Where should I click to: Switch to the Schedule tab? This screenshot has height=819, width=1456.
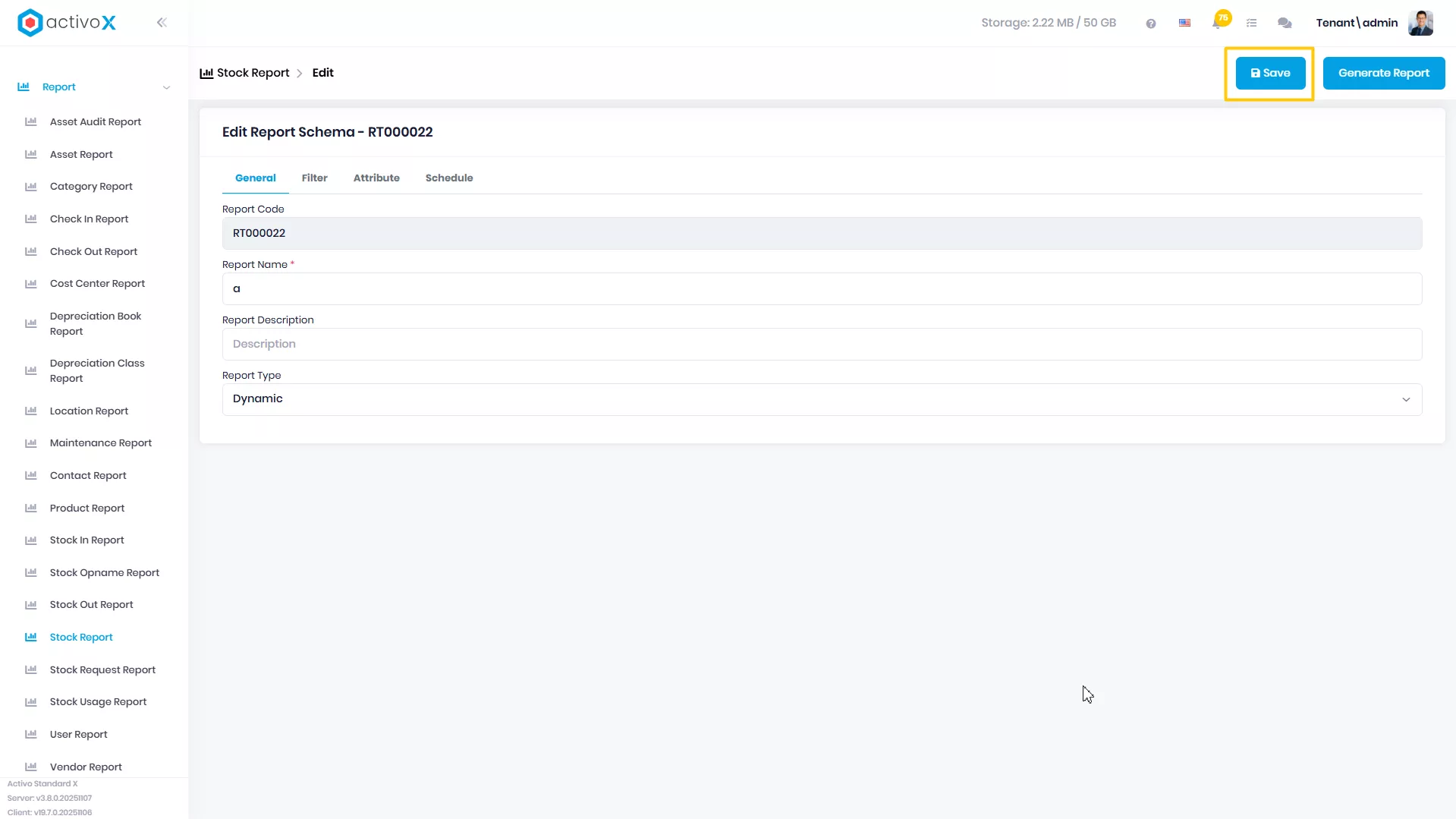click(x=449, y=178)
